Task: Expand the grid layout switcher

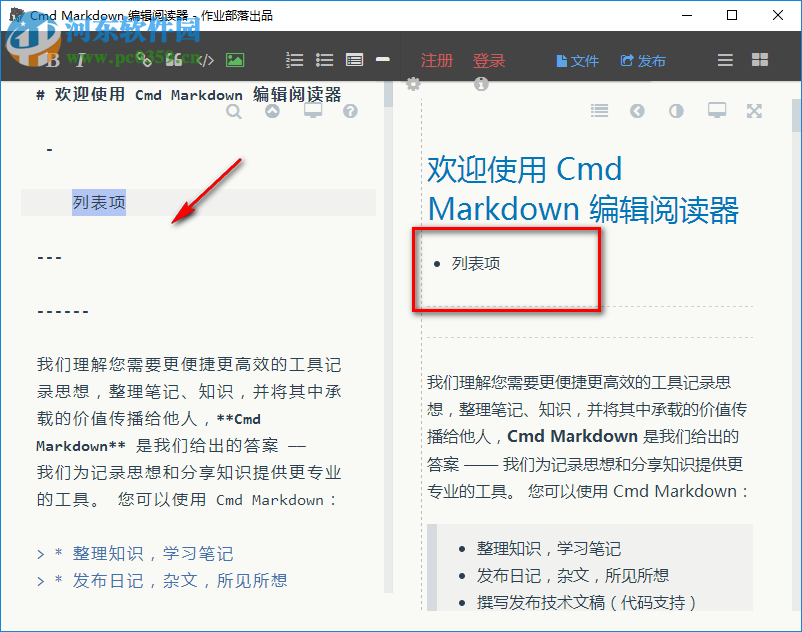Action: [x=758, y=60]
